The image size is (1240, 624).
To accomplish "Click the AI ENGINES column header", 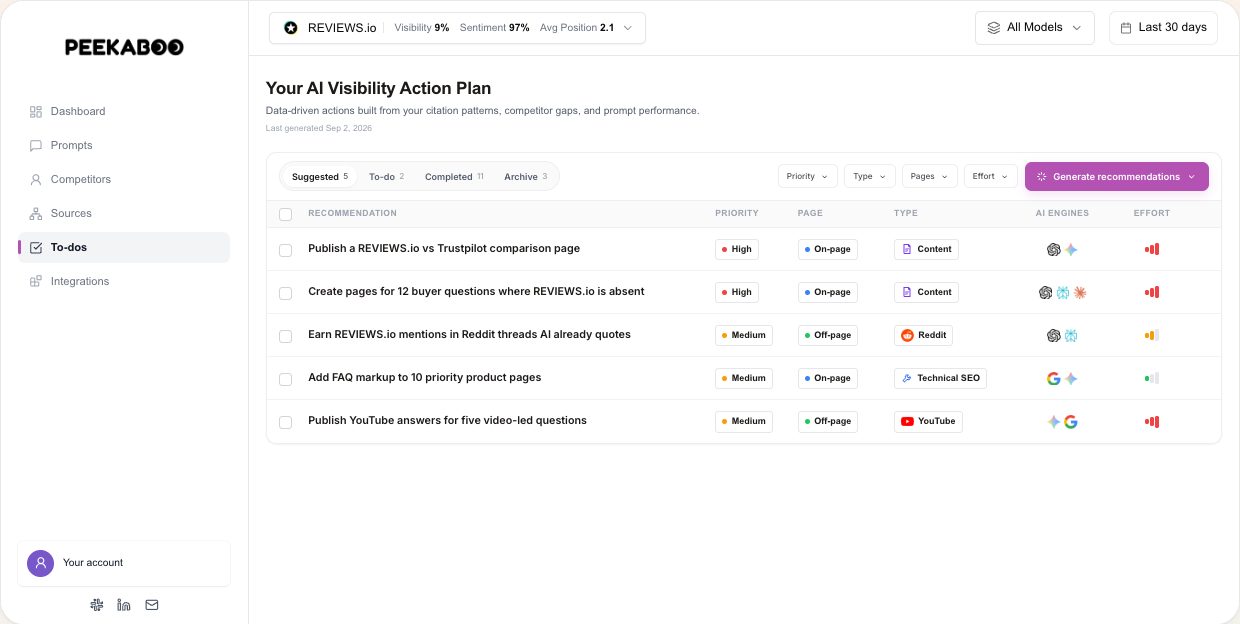I will click(1062, 213).
